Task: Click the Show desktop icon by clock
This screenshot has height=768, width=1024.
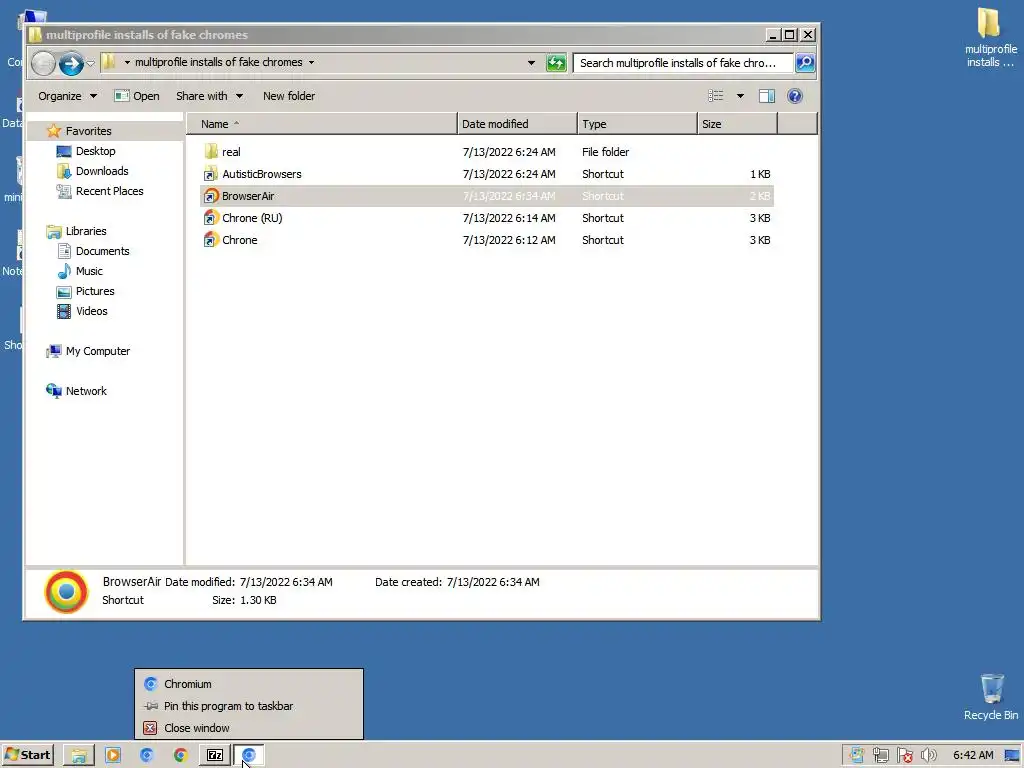Action: [1012, 756]
